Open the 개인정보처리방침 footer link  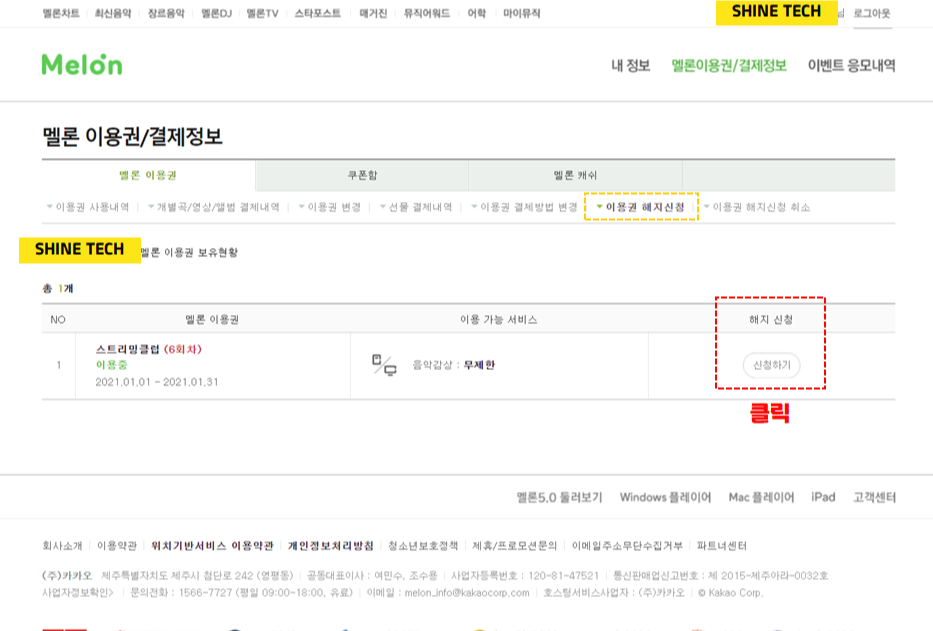pos(331,546)
